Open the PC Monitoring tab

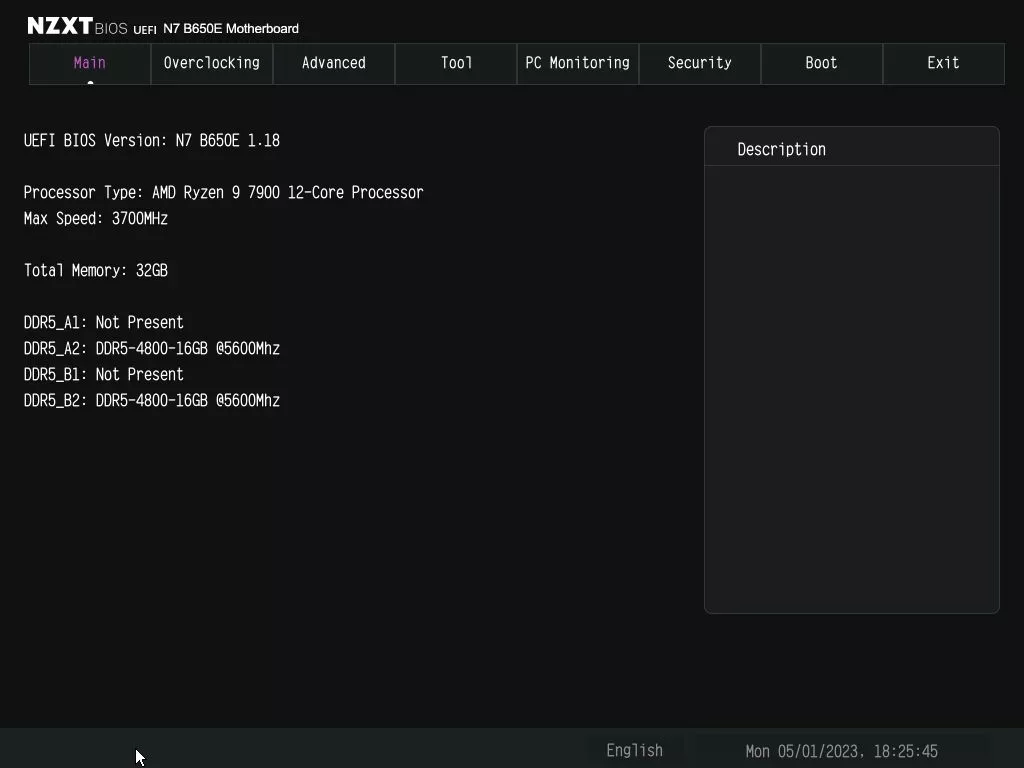577,63
